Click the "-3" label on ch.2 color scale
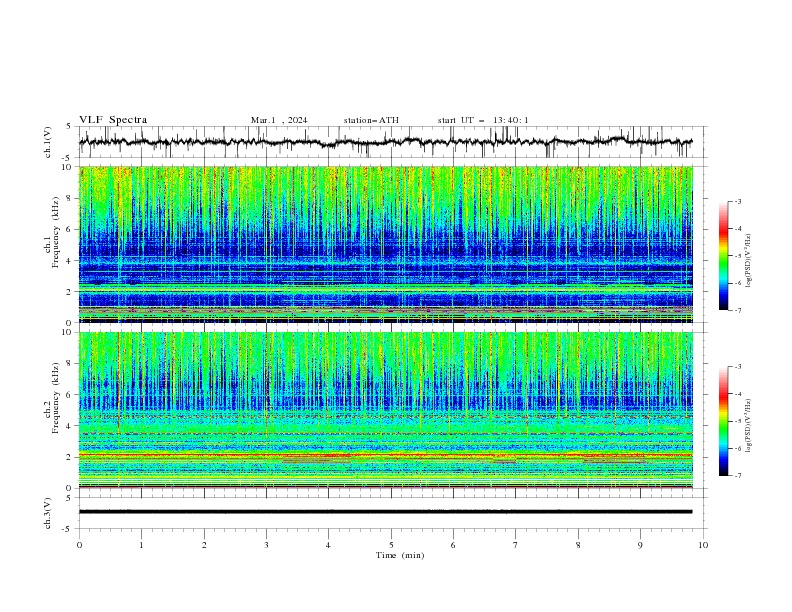792x612 pixels. click(737, 367)
